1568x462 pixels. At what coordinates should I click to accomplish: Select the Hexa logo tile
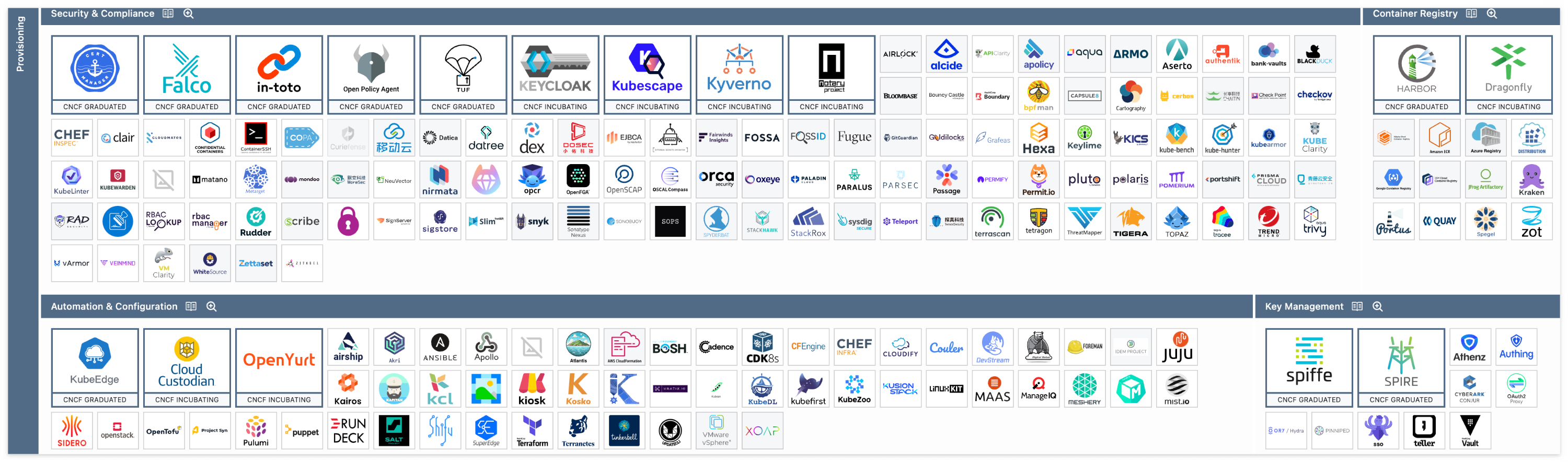coord(1039,137)
